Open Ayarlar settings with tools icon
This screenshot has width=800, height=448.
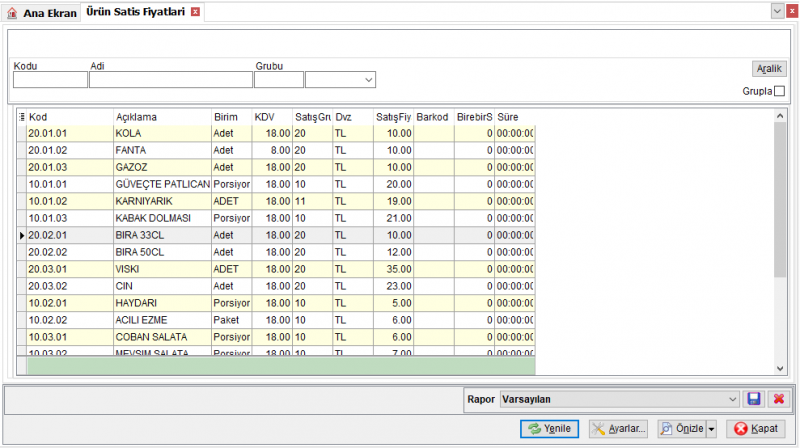[618, 429]
